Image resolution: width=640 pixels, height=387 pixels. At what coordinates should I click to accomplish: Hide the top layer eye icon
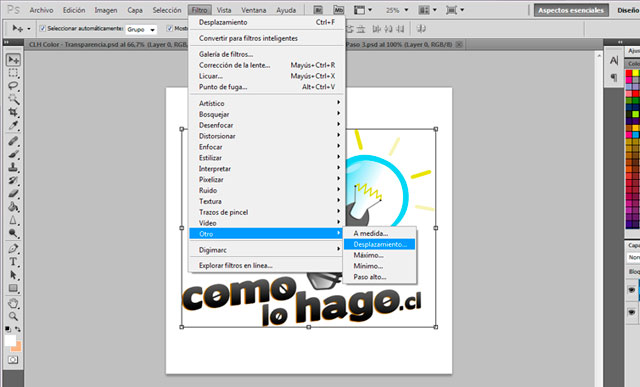point(632,290)
